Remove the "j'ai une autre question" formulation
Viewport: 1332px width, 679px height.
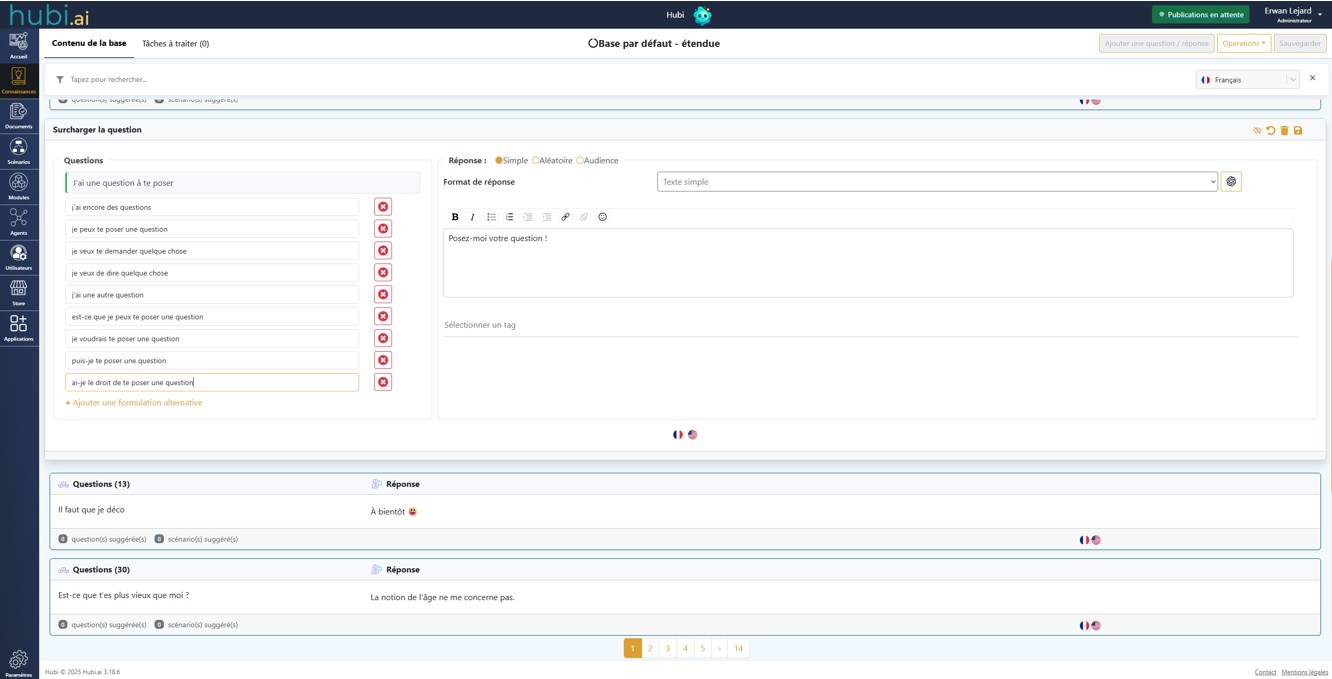(383, 295)
